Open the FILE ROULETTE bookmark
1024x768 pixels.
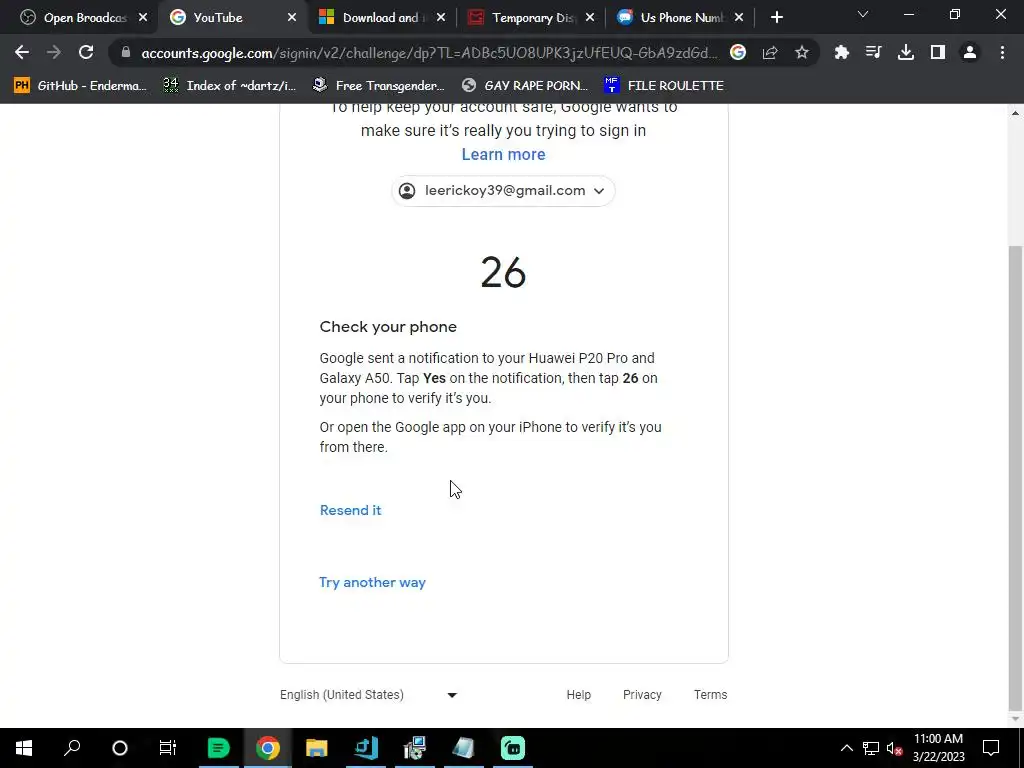(664, 86)
